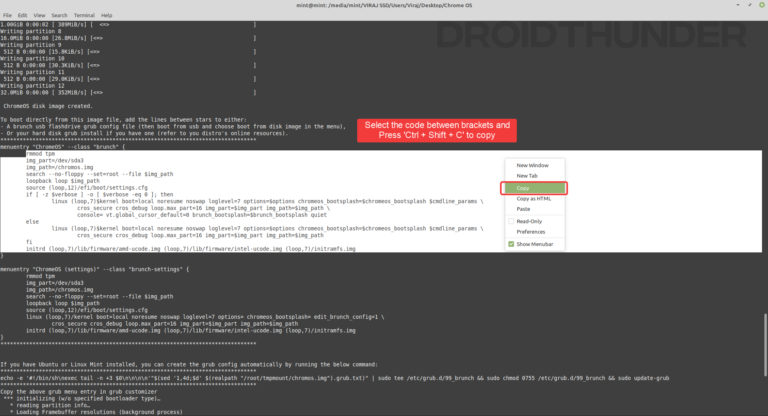Enable the Read-Only checkbox
The image size is (768, 416).
click(510, 221)
